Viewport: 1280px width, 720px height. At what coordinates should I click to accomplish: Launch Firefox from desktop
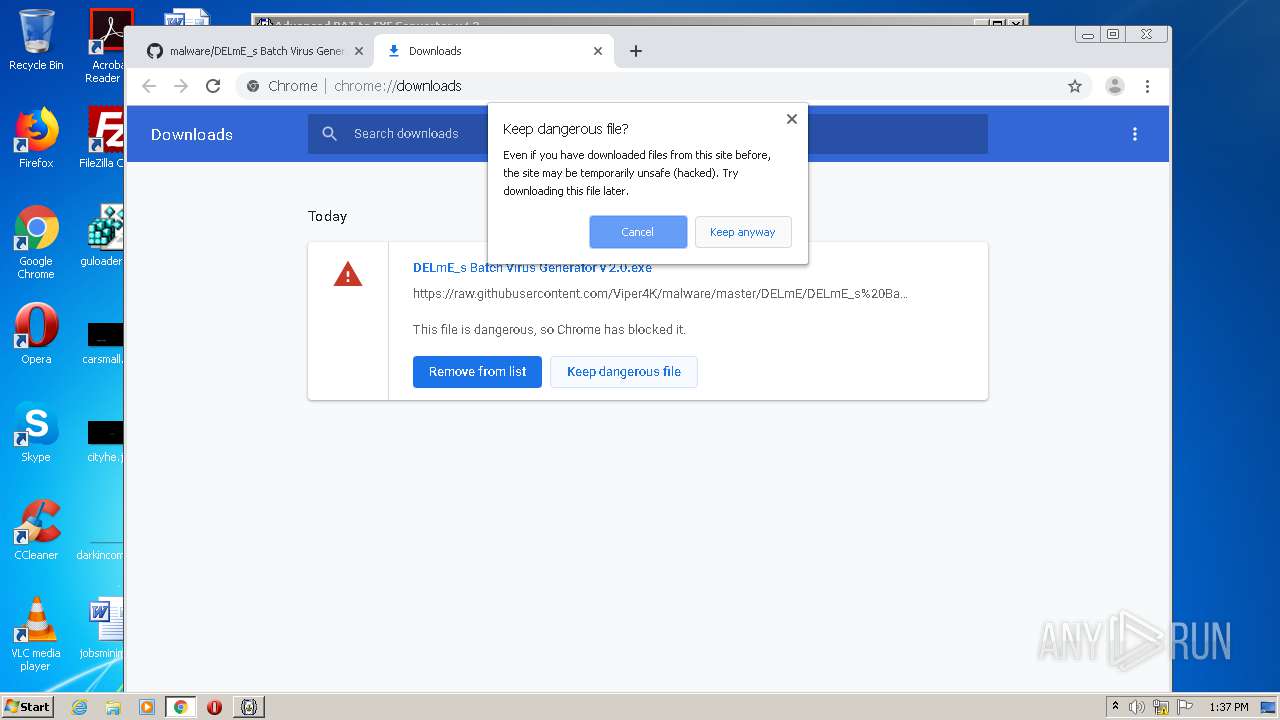pyautogui.click(x=36, y=138)
